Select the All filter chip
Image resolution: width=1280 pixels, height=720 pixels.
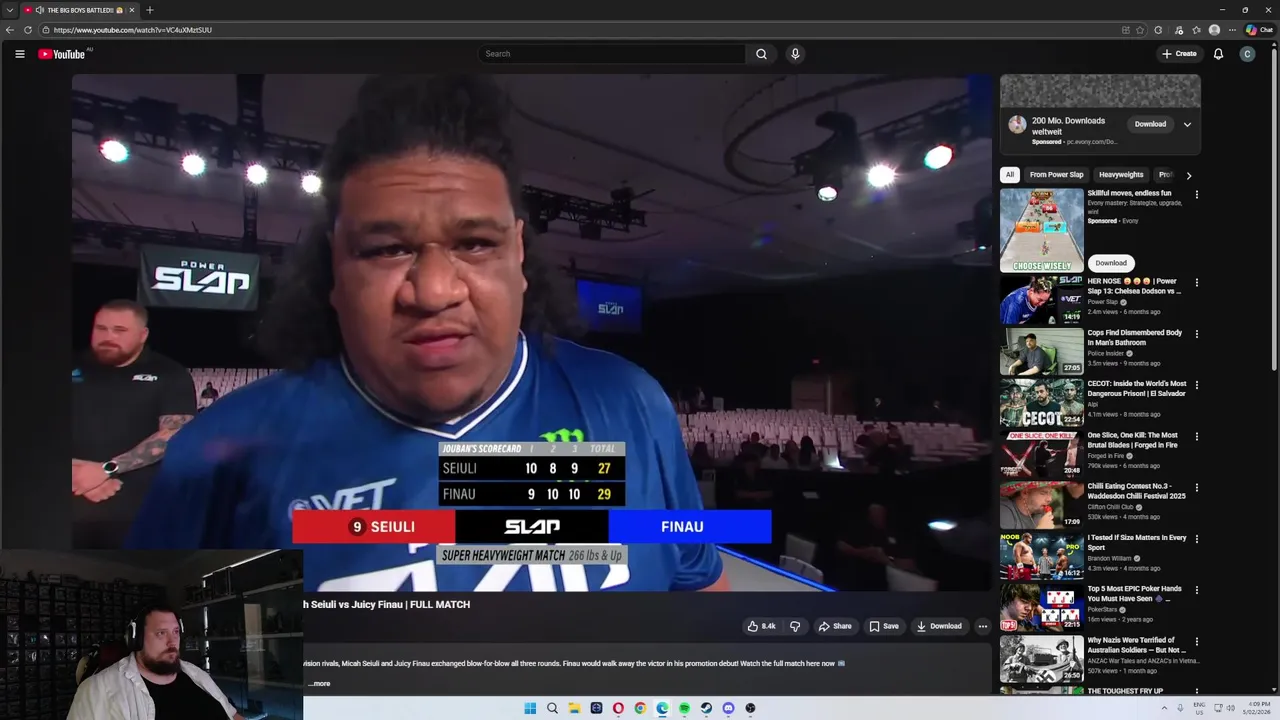pos(1010,175)
